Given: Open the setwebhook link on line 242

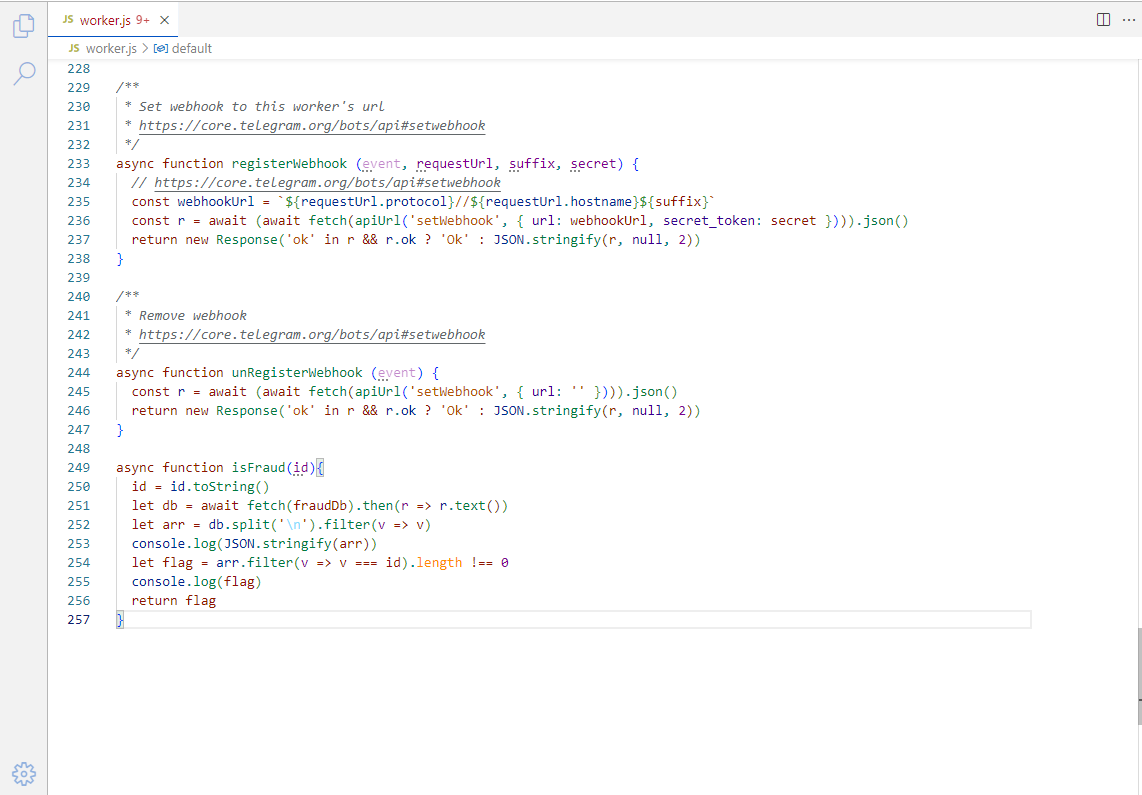Looking at the screenshot, I should point(312,334).
